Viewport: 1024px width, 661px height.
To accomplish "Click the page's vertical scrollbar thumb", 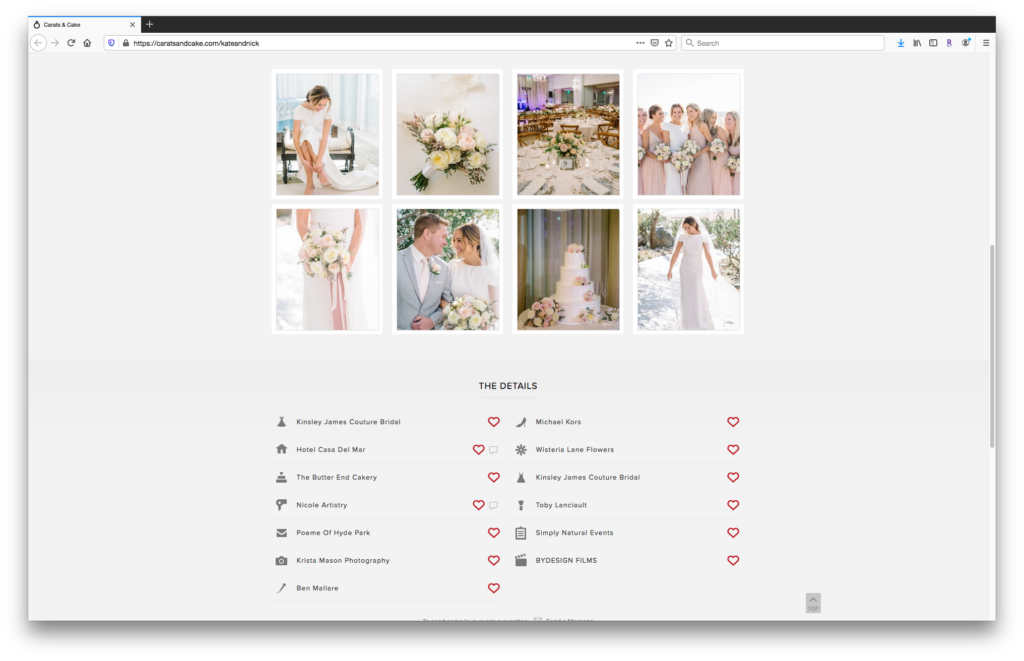I will pyautogui.click(x=992, y=346).
